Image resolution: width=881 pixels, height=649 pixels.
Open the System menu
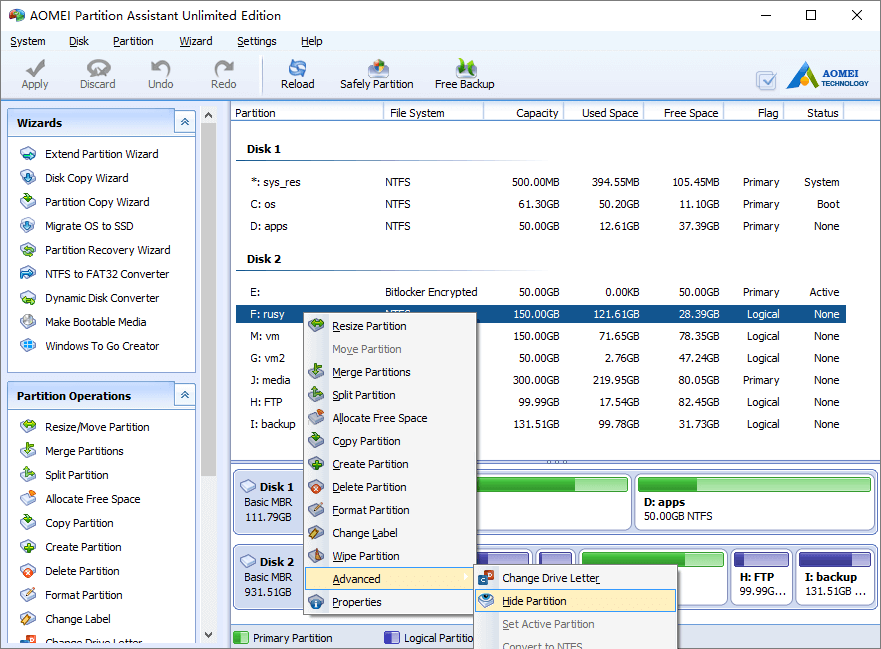(x=28, y=41)
